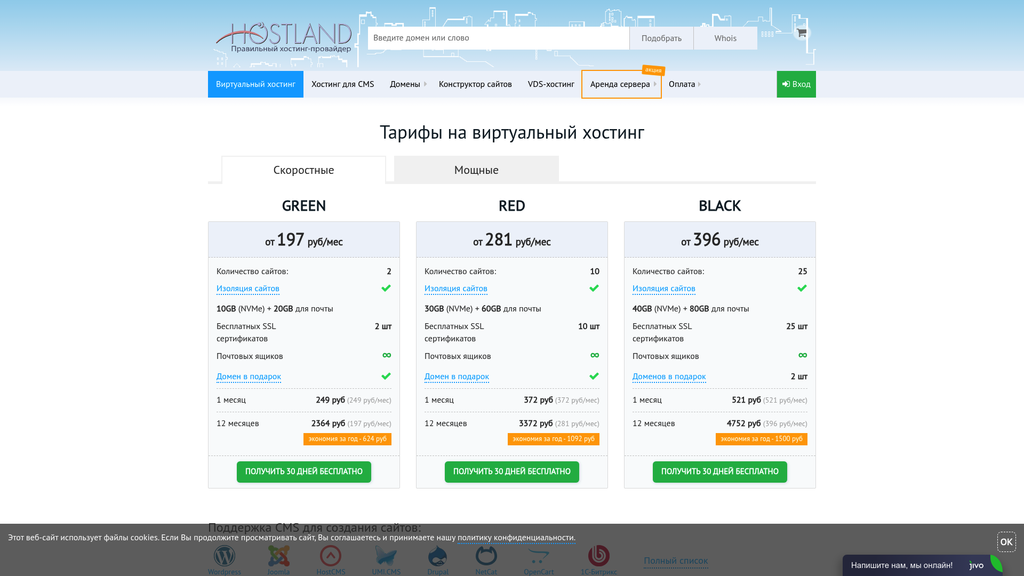Click the OpenCart shopping cart icon

[537, 557]
